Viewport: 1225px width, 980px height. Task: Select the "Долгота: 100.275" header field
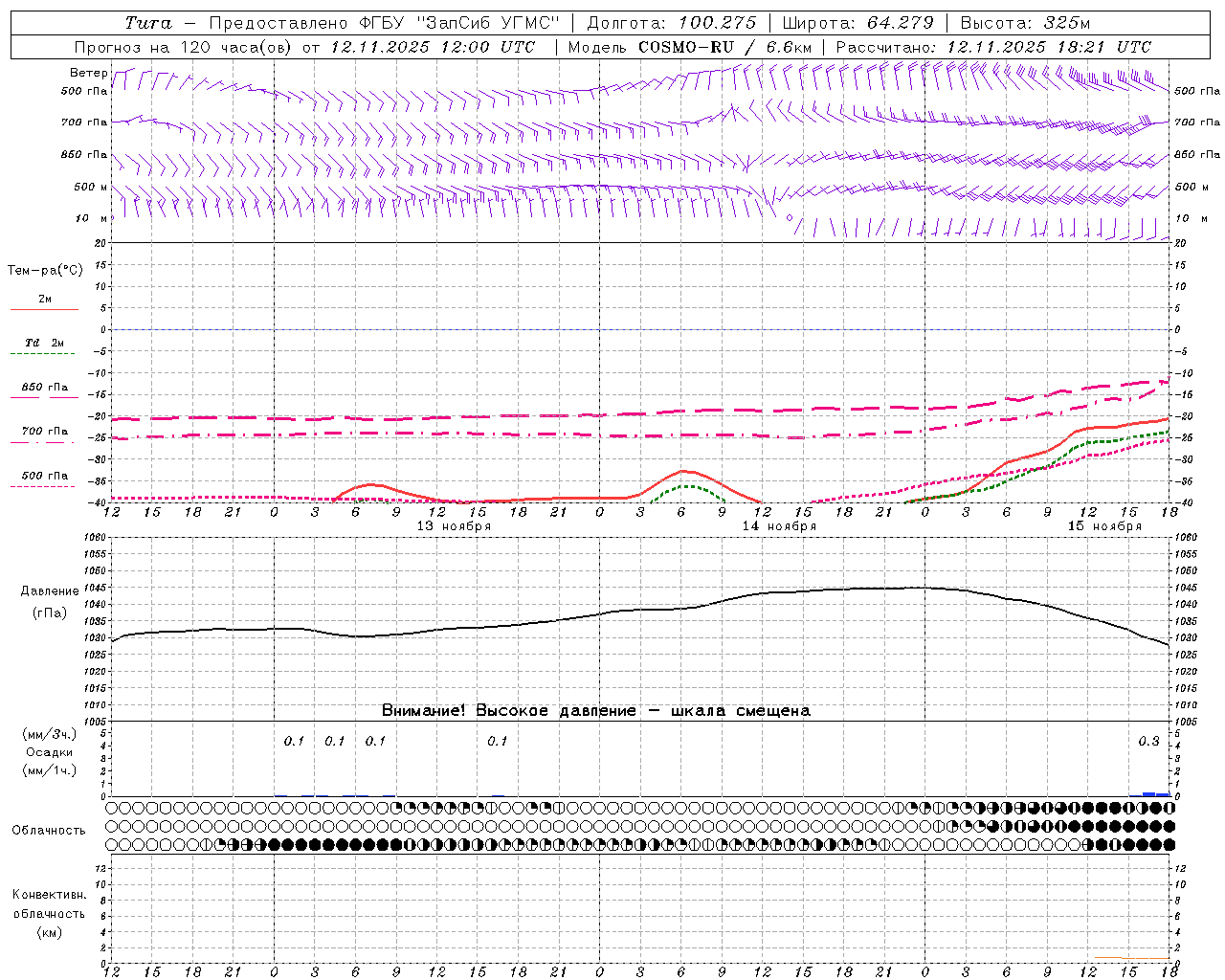[x=671, y=23]
